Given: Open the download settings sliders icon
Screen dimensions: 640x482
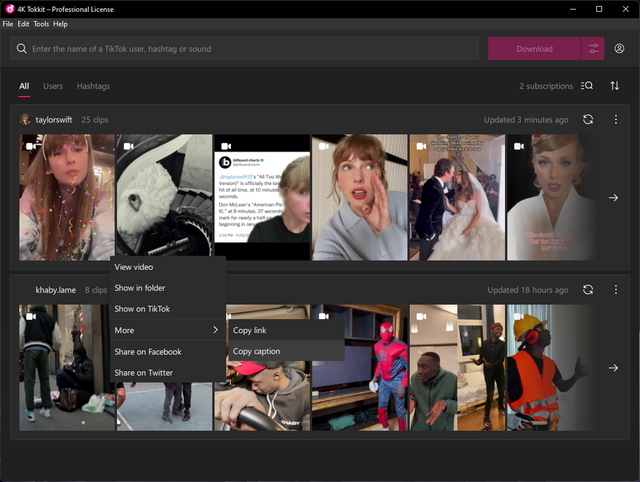Looking at the screenshot, I should point(593,49).
